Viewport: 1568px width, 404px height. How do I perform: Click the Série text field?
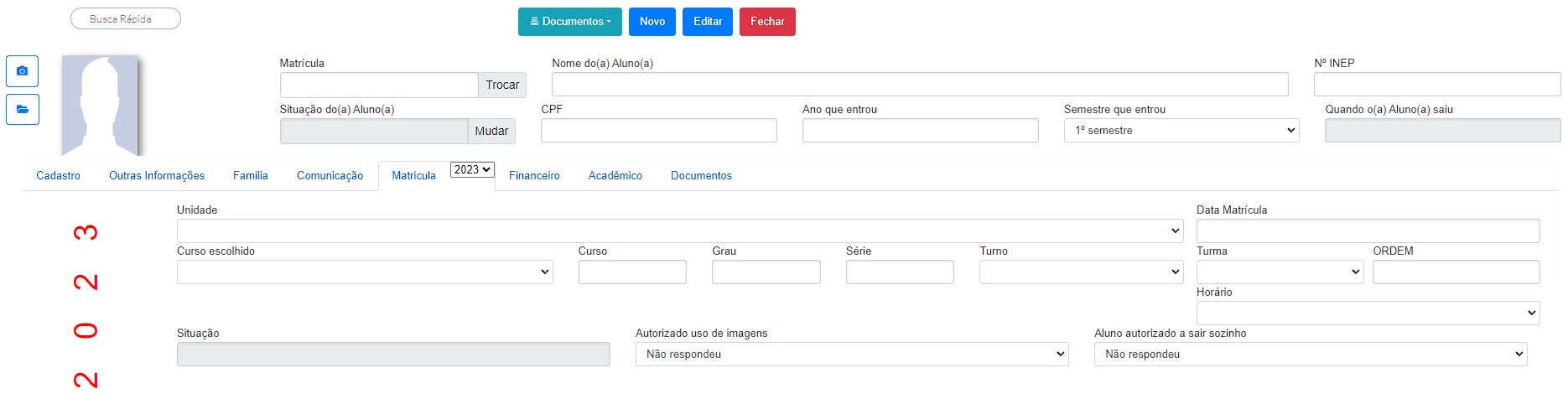point(900,272)
